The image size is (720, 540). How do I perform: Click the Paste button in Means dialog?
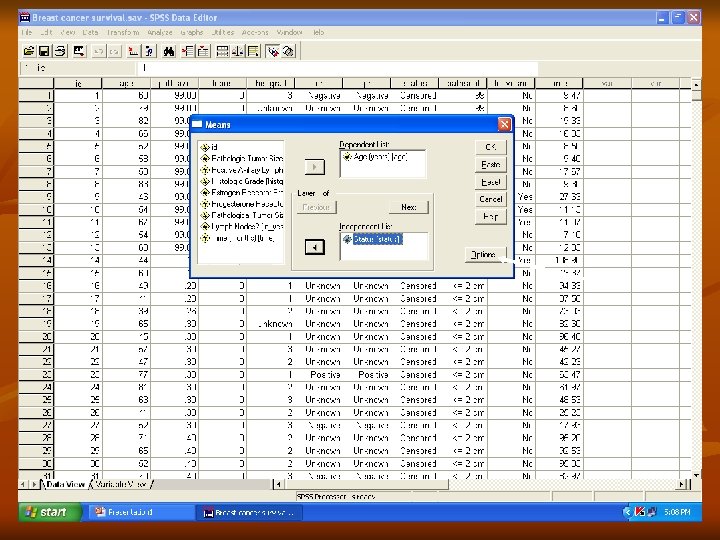point(490,164)
